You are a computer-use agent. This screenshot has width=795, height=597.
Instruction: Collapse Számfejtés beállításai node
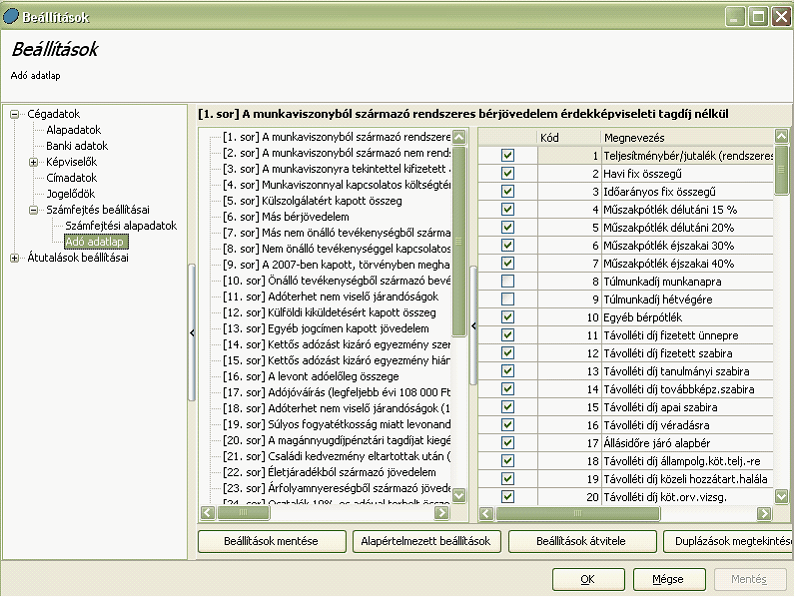[33, 210]
